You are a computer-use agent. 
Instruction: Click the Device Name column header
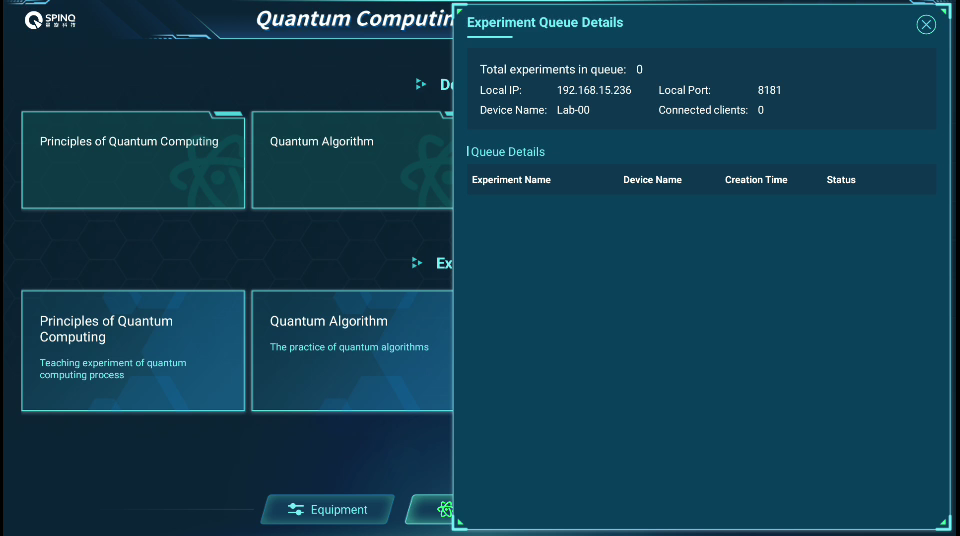pyautogui.click(x=652, y=180)
